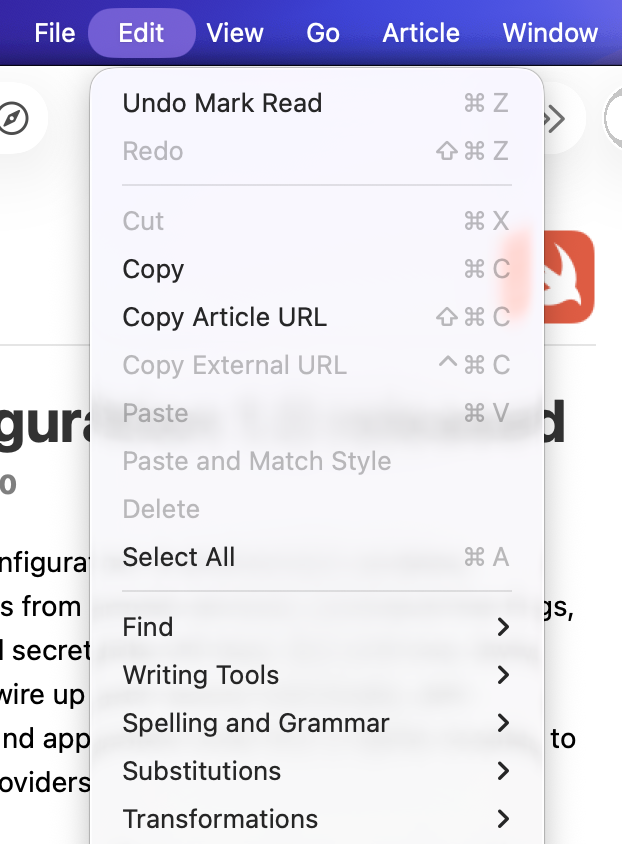Image resolution: width=622 pixels, height=844 pixels.
Task: Click the article headline text
Action: coord(45,423)
